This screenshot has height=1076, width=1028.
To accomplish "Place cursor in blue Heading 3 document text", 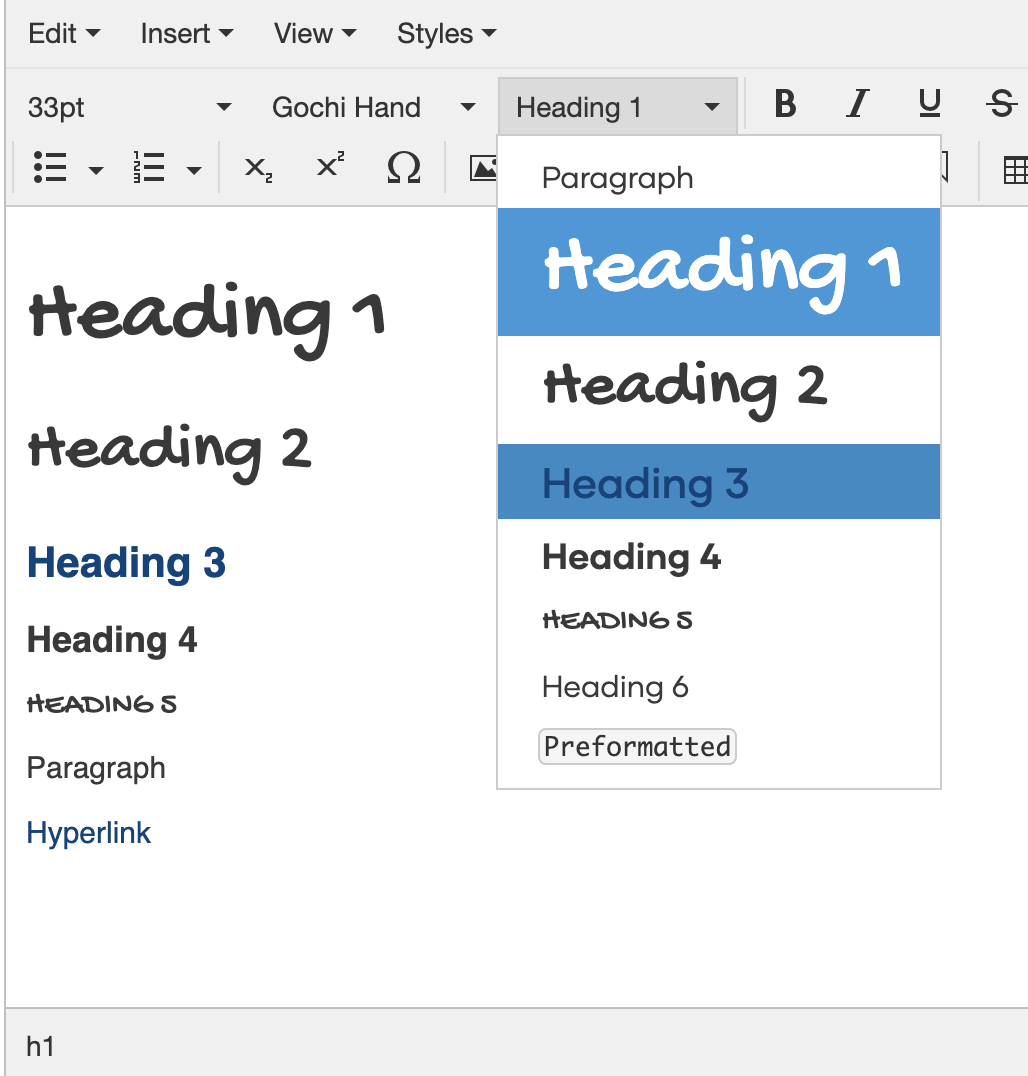I will (x=126, y=563).
